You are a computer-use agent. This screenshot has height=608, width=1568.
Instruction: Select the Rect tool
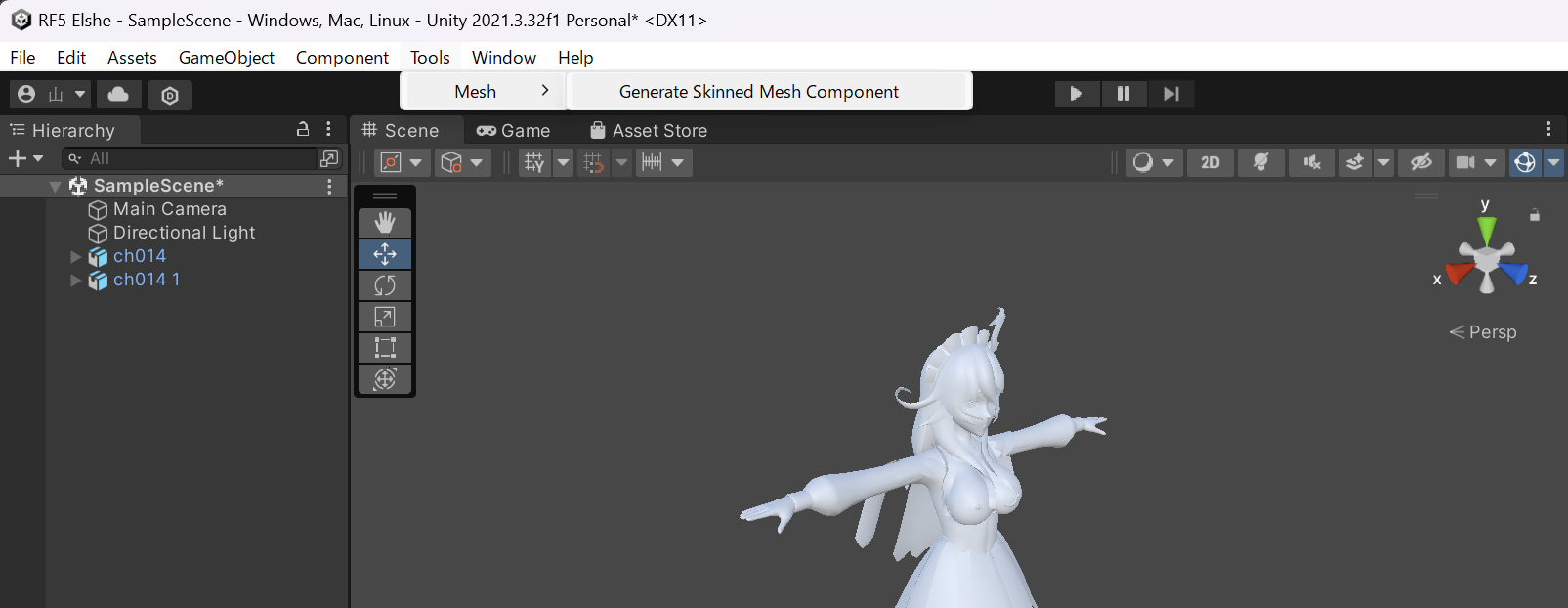(385, 348)
